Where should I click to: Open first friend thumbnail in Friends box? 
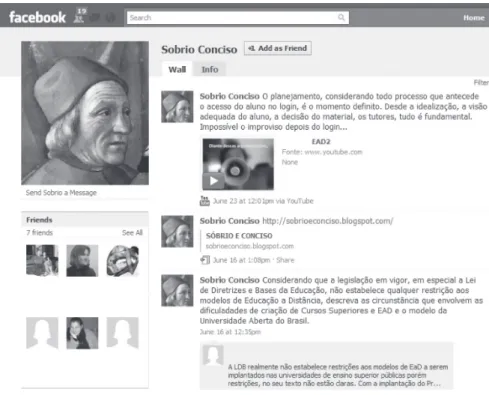[42, 261]
